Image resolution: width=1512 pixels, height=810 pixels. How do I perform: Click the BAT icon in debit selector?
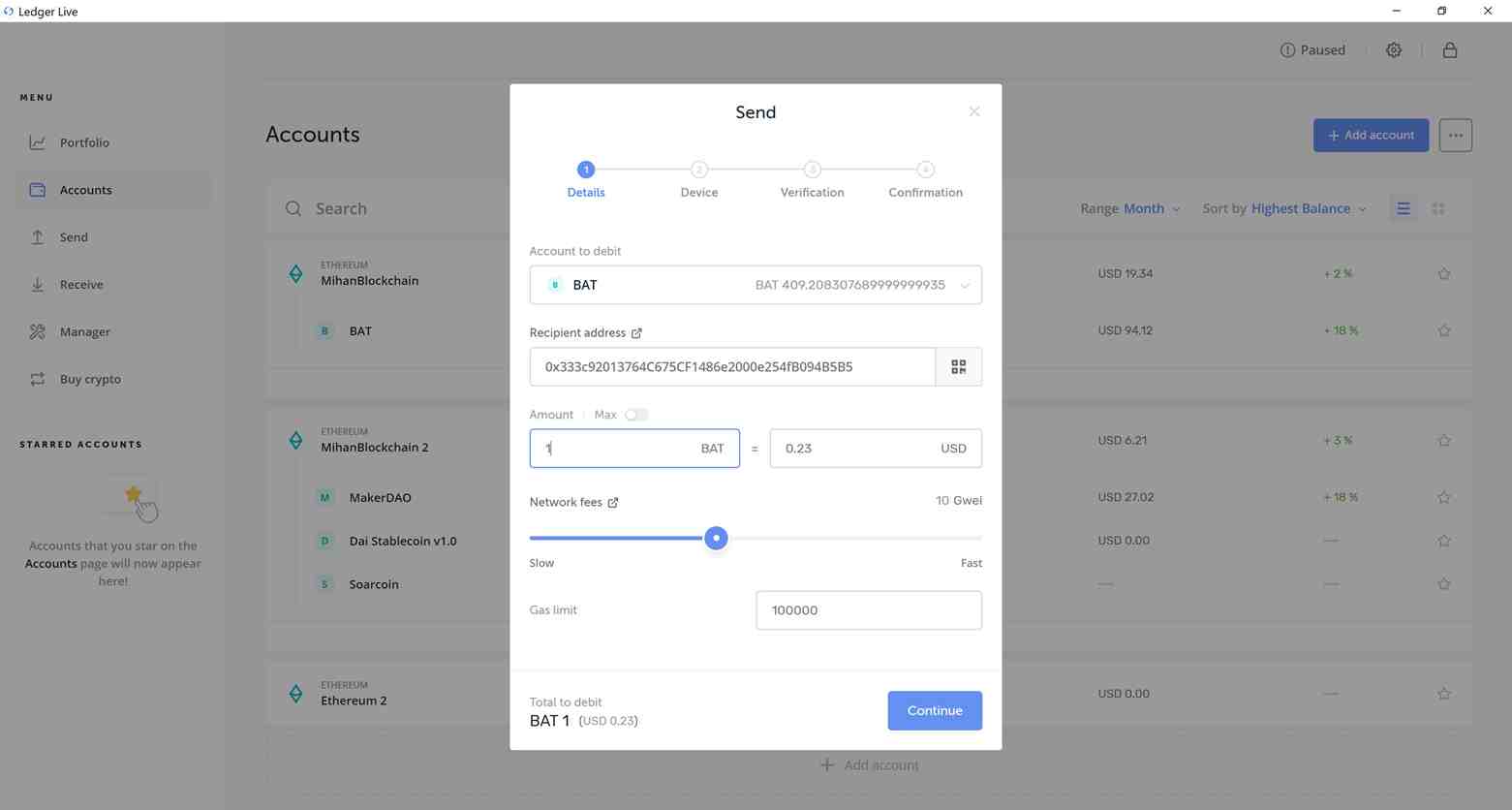(x=554, y=285)
